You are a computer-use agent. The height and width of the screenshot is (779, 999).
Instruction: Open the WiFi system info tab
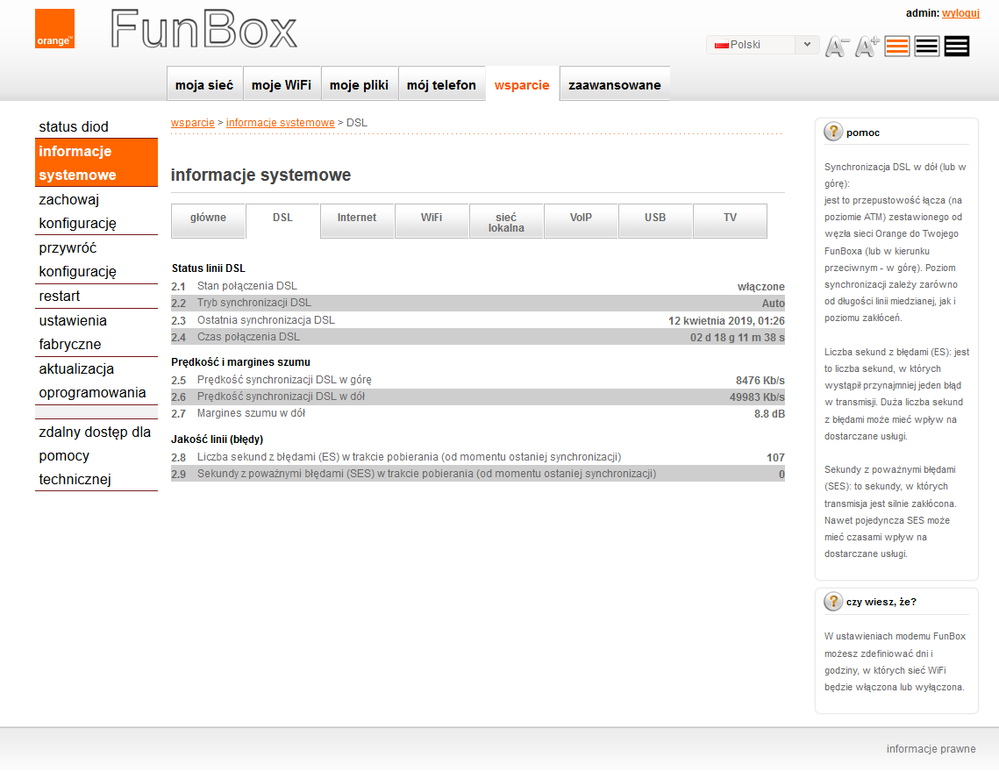point(431,218)
